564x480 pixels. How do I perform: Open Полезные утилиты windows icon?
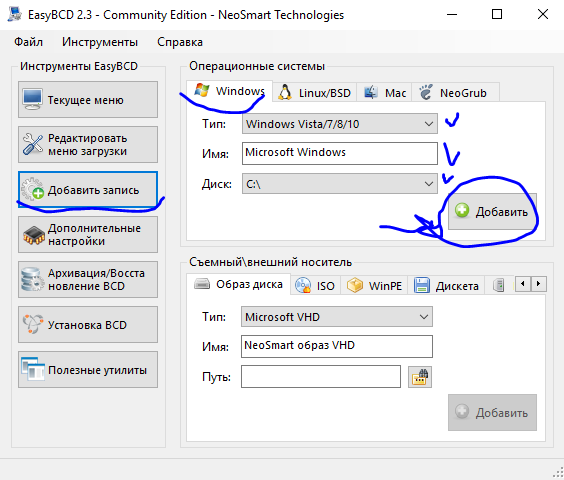32,369
